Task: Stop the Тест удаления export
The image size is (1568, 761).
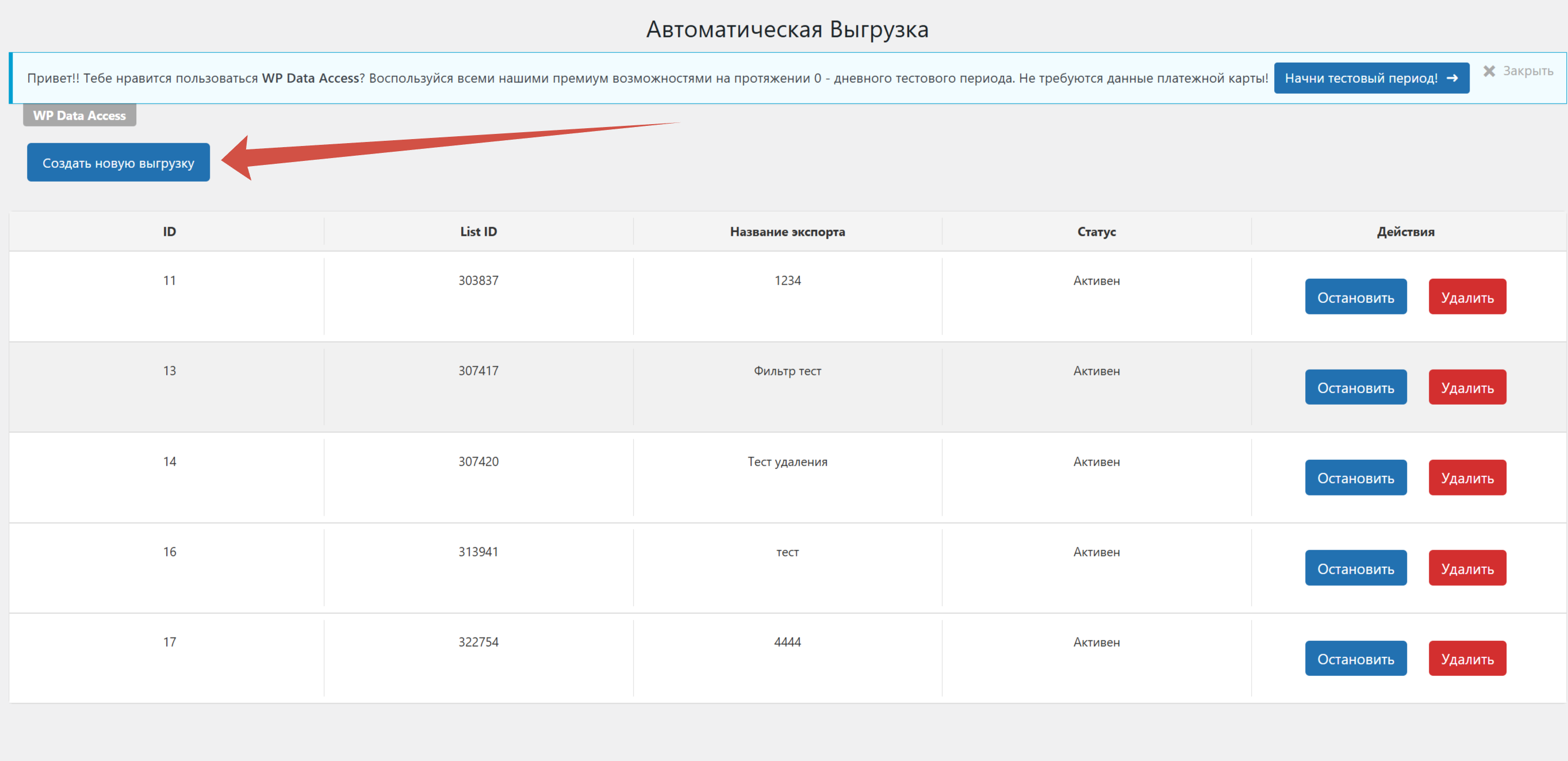Action: (1355, 478)
